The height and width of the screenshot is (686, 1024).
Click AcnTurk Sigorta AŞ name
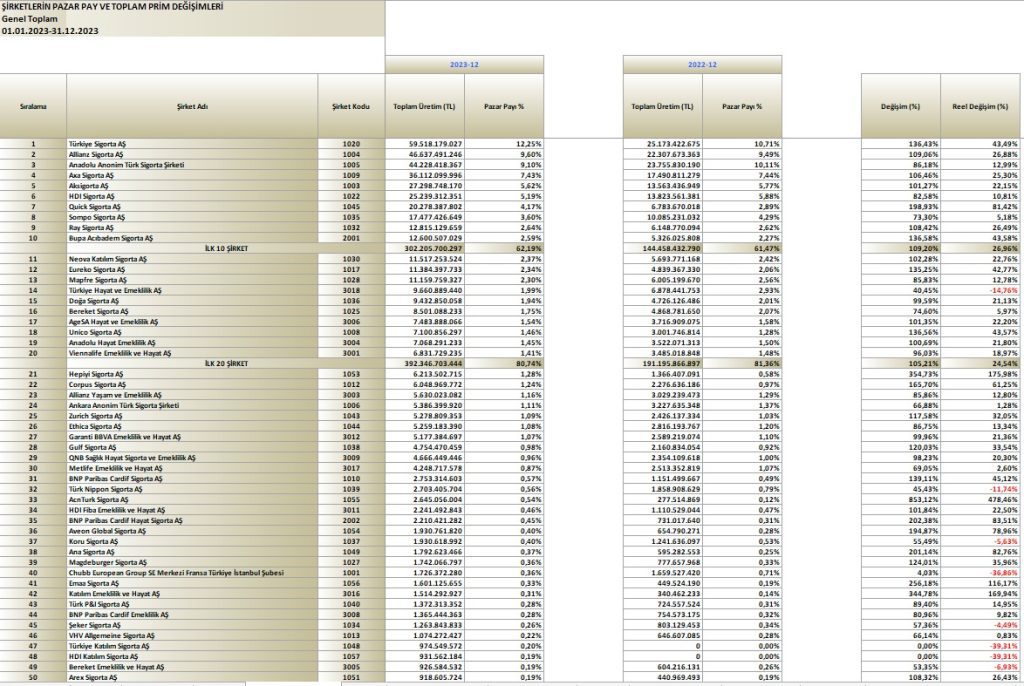click(x=99, y=500)
